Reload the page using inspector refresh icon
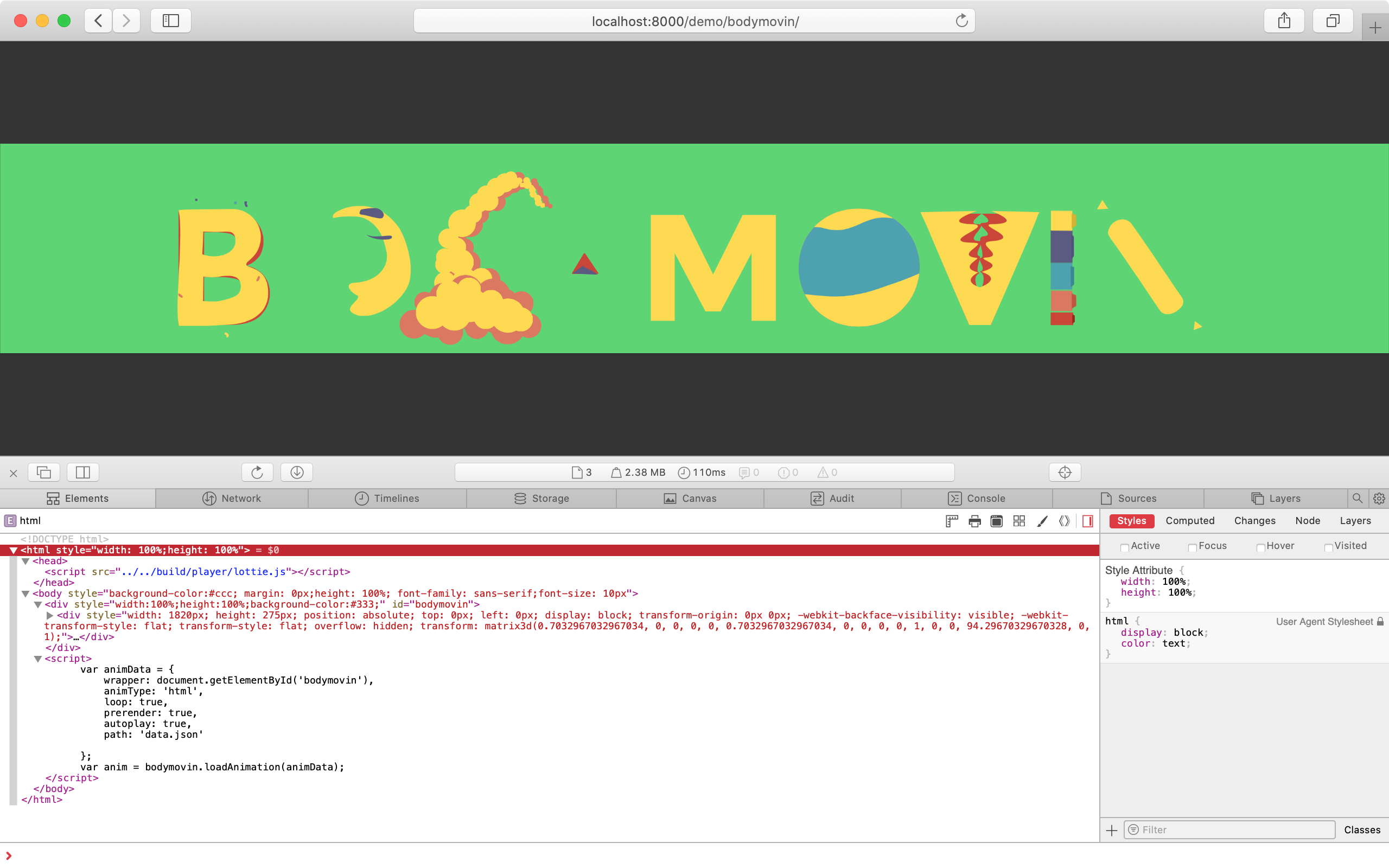Viewport: 1389px width, 868px height. click(257, 472)
